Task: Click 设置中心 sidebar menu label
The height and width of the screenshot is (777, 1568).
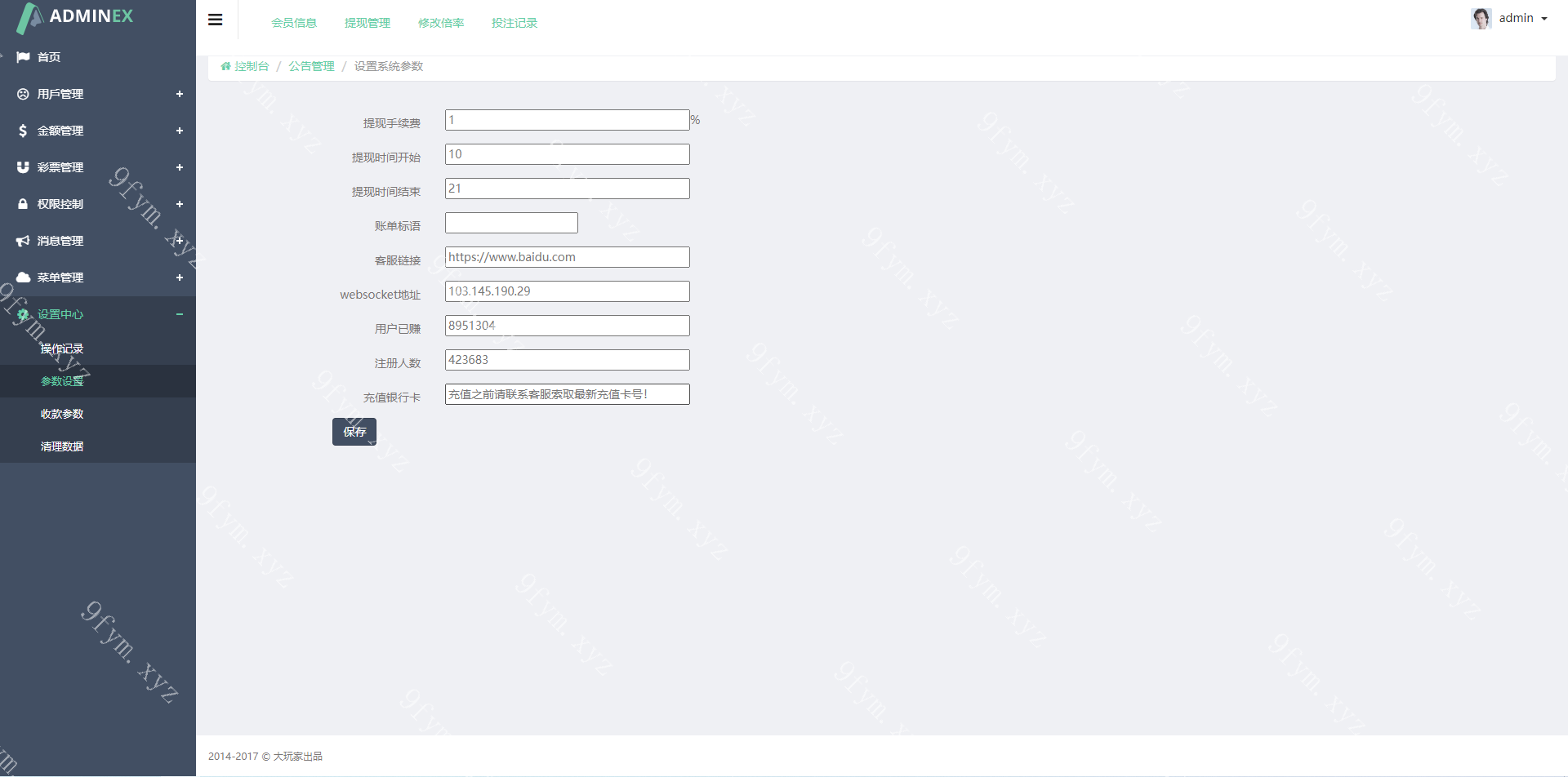Action: pyautogui.click(x=60, y=314)
